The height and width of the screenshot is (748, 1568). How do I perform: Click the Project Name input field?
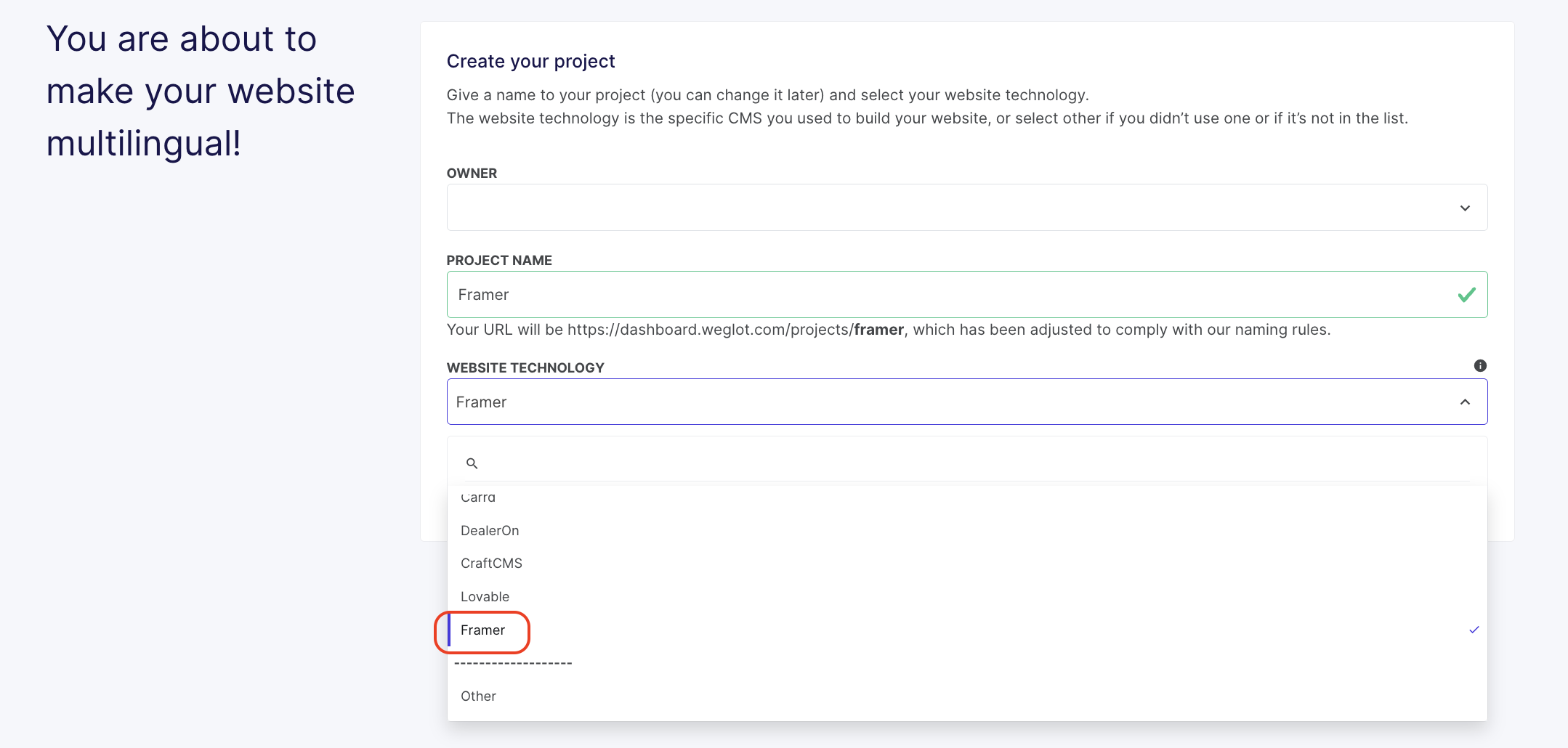(x=967, y=295)
